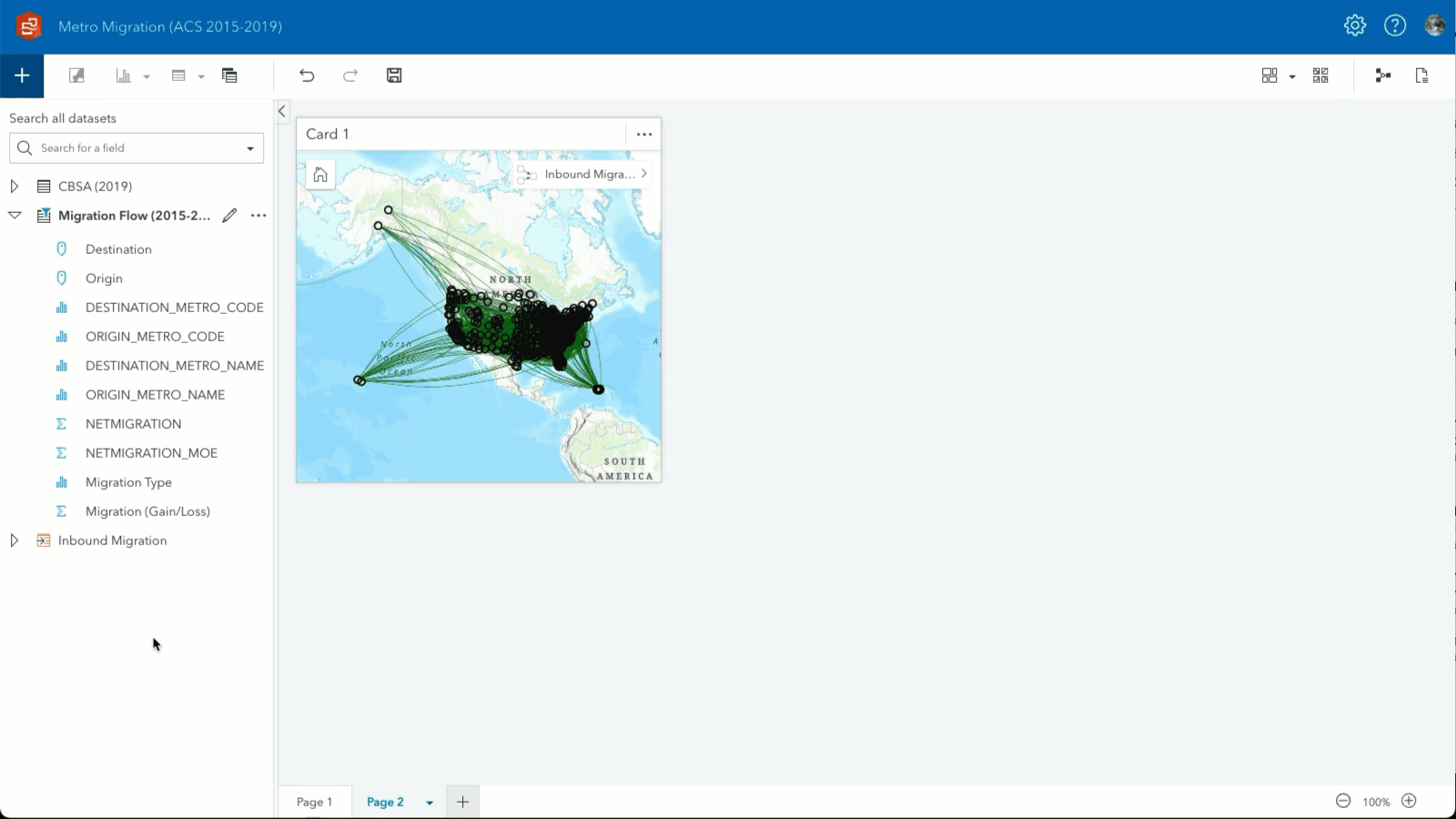Open the field search dropdown arrow
Image resolution: width=1456 pixels, height=819 pixels.
coord(250,148)
